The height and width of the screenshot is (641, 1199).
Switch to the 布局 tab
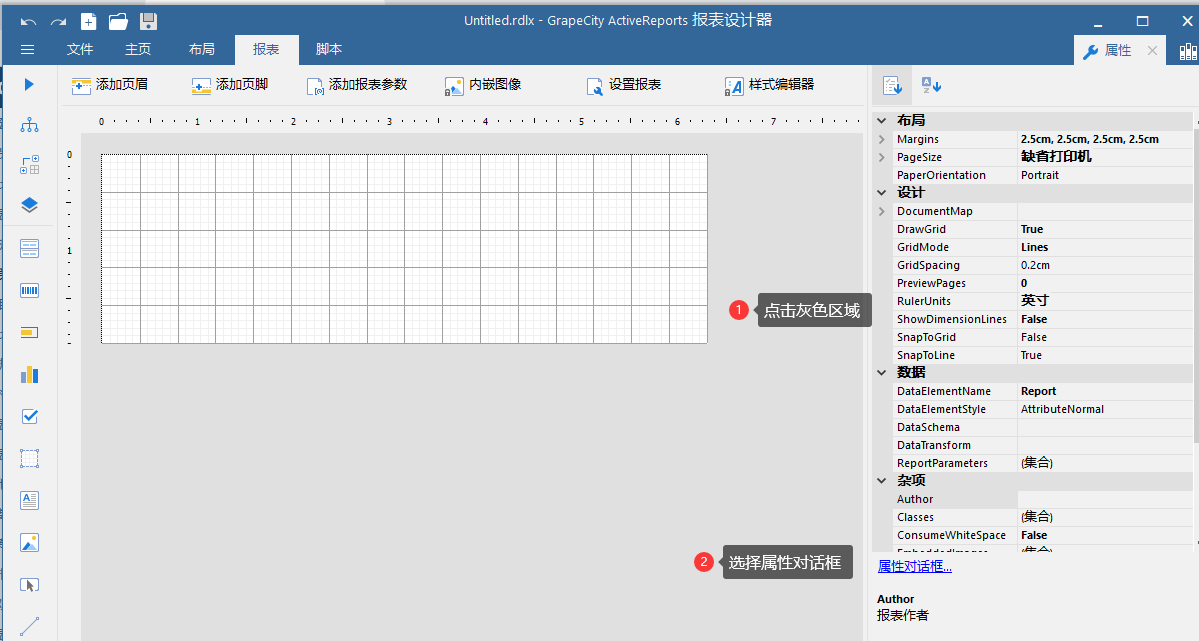(x=201, y=50)
